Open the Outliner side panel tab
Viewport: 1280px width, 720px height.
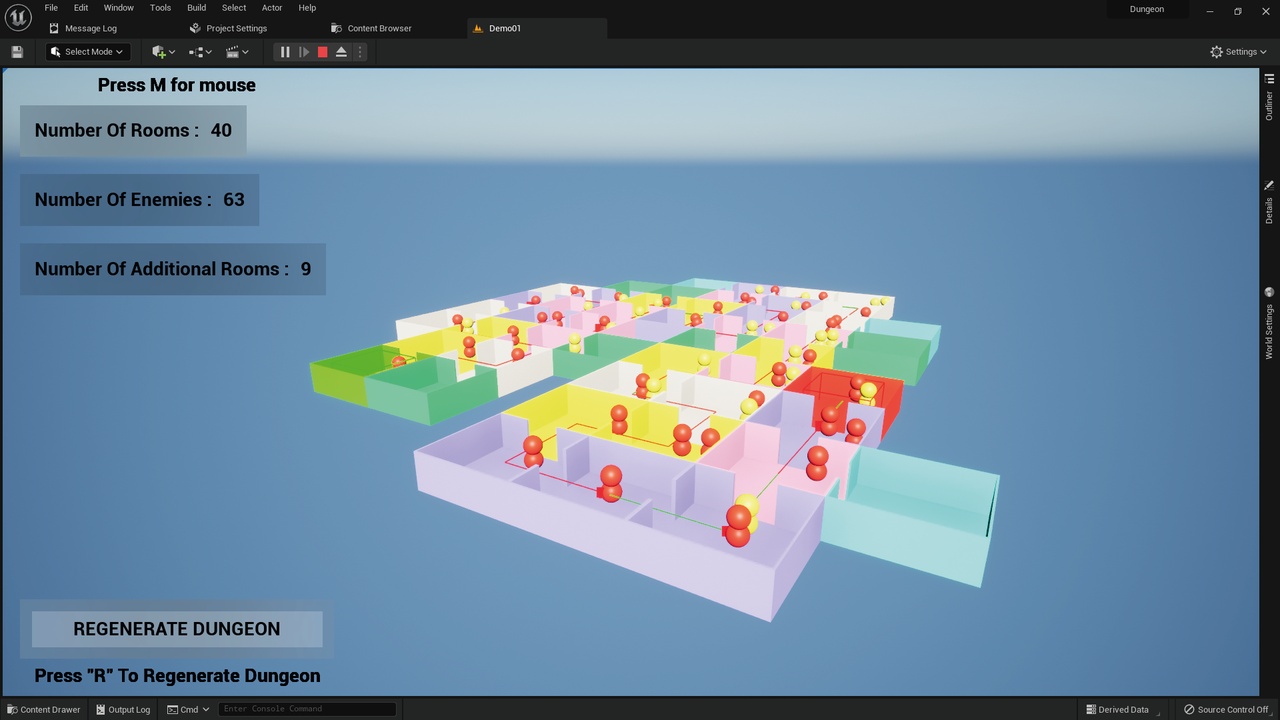pyautogui.click(x=1269, y=98)
